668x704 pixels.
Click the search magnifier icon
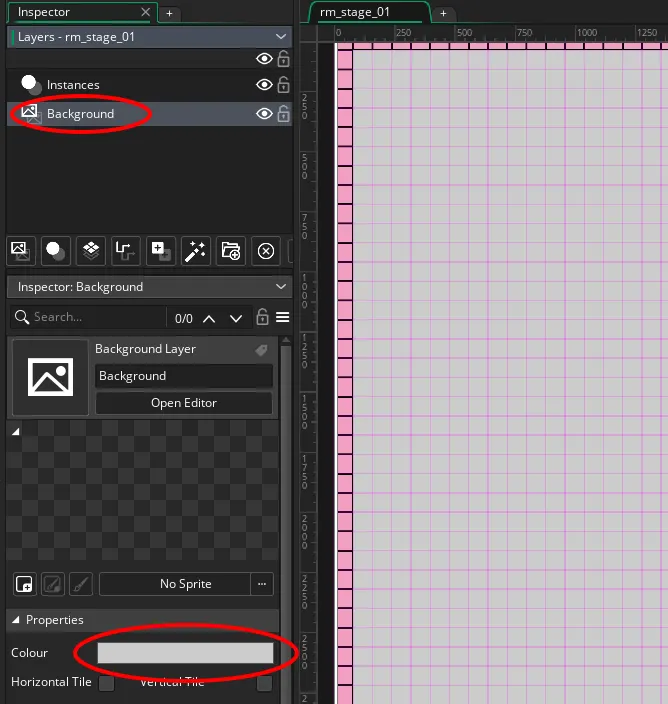22,317
